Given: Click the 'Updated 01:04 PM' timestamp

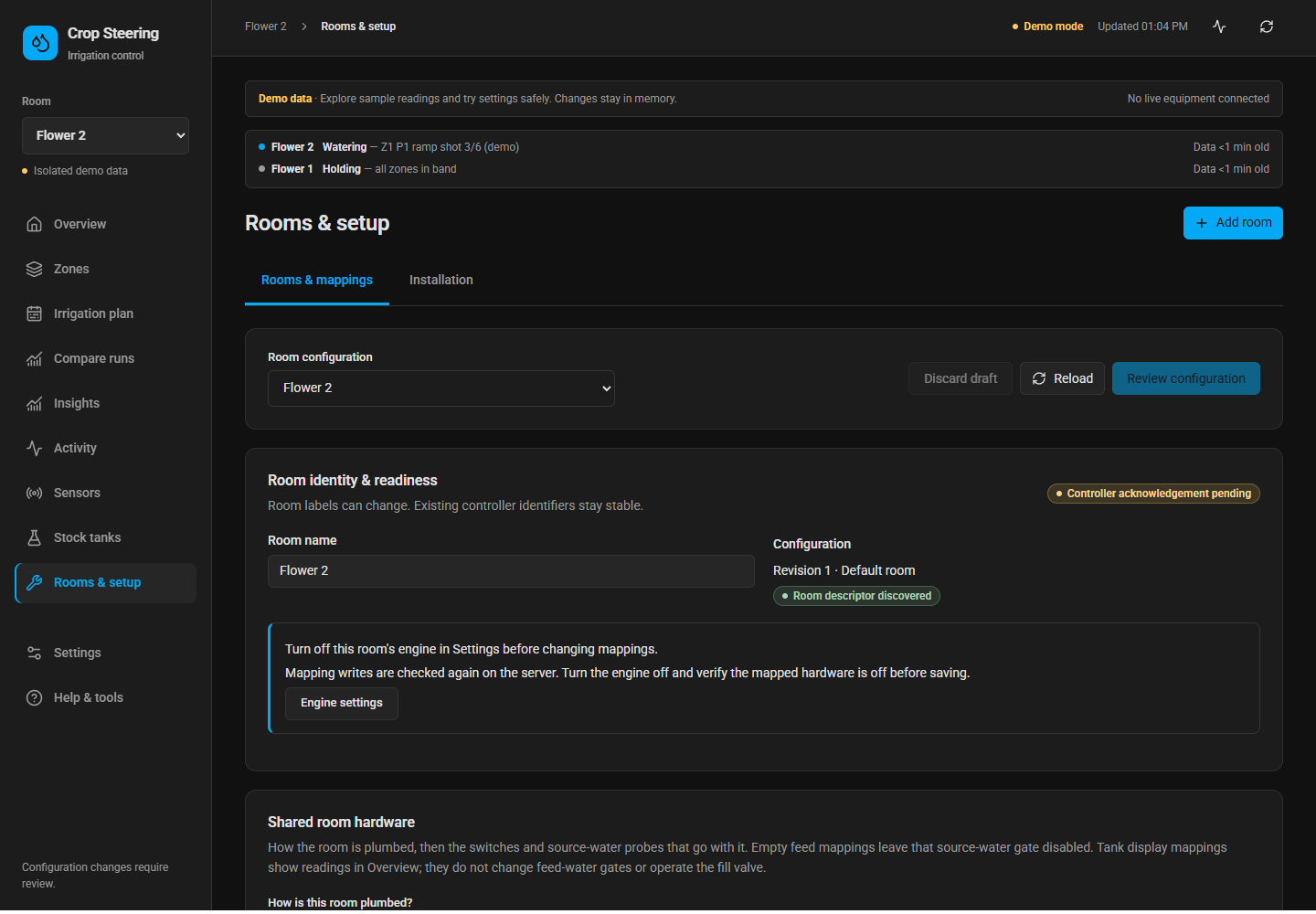Looking at the screenshot, I should click(1142, 27).
